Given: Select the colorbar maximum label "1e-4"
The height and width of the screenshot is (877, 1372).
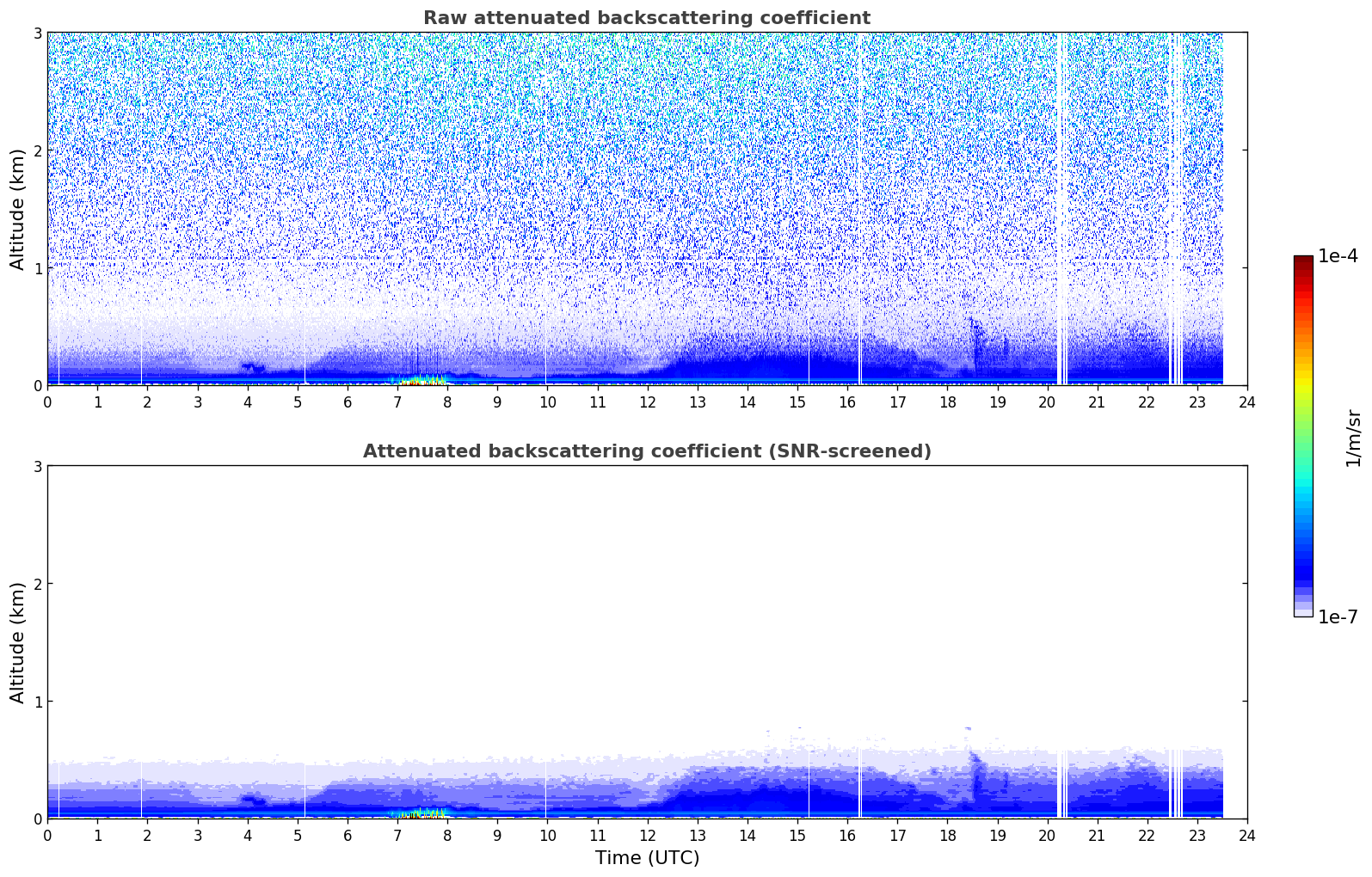Looking at the screenshot, I should pos(1338,256).
